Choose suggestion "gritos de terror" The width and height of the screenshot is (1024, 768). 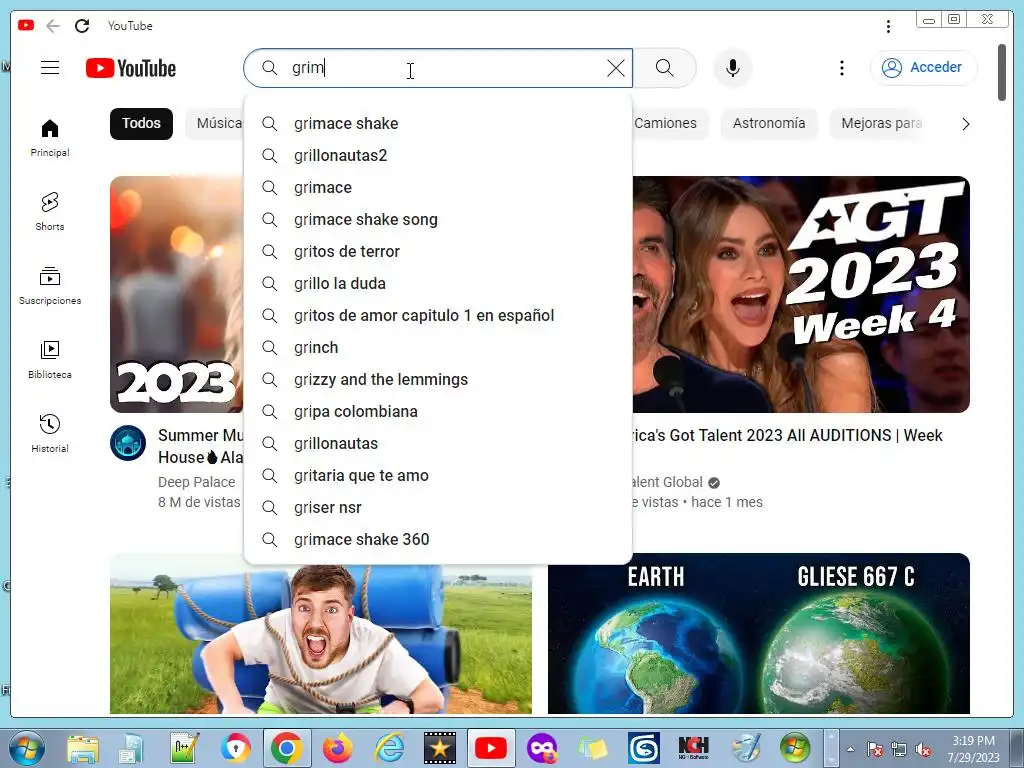coord(438,251)
